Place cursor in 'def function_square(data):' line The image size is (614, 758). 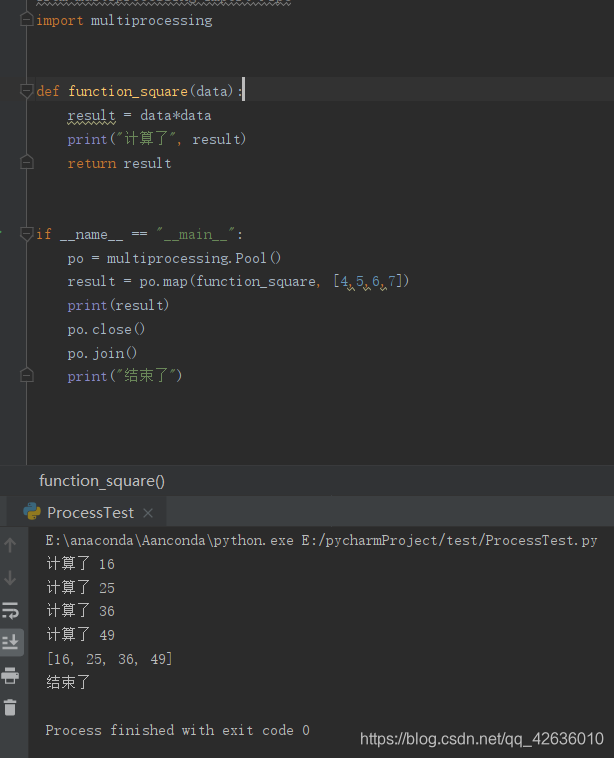140,91
